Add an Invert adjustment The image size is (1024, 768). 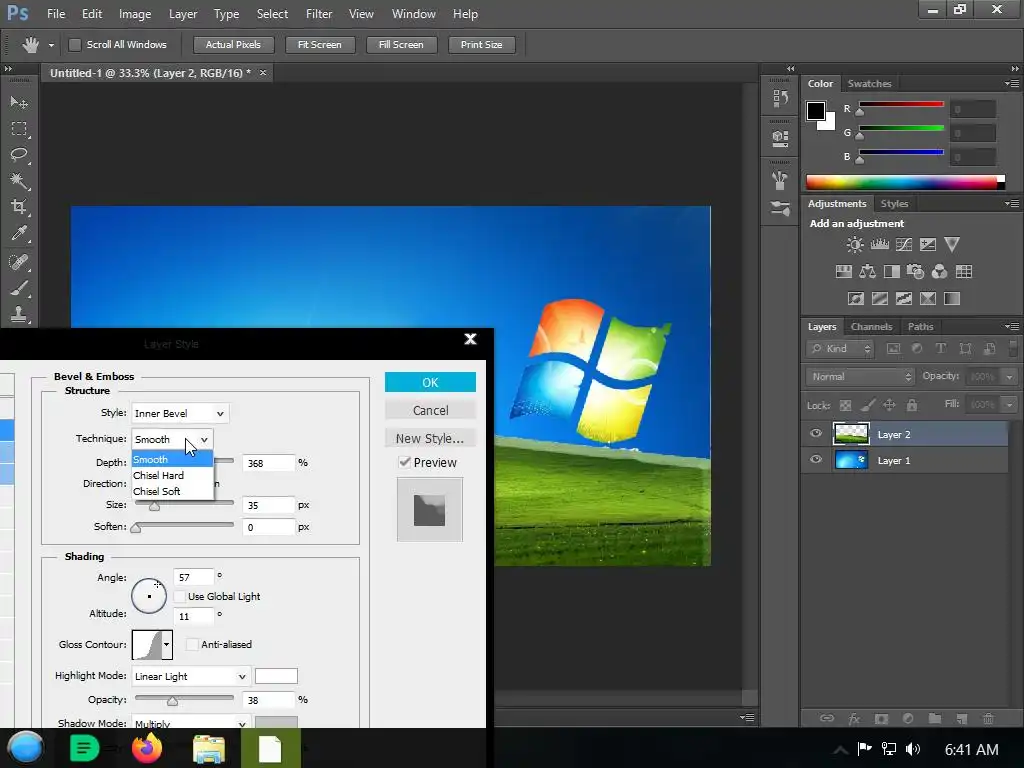(x=856, y=299)
